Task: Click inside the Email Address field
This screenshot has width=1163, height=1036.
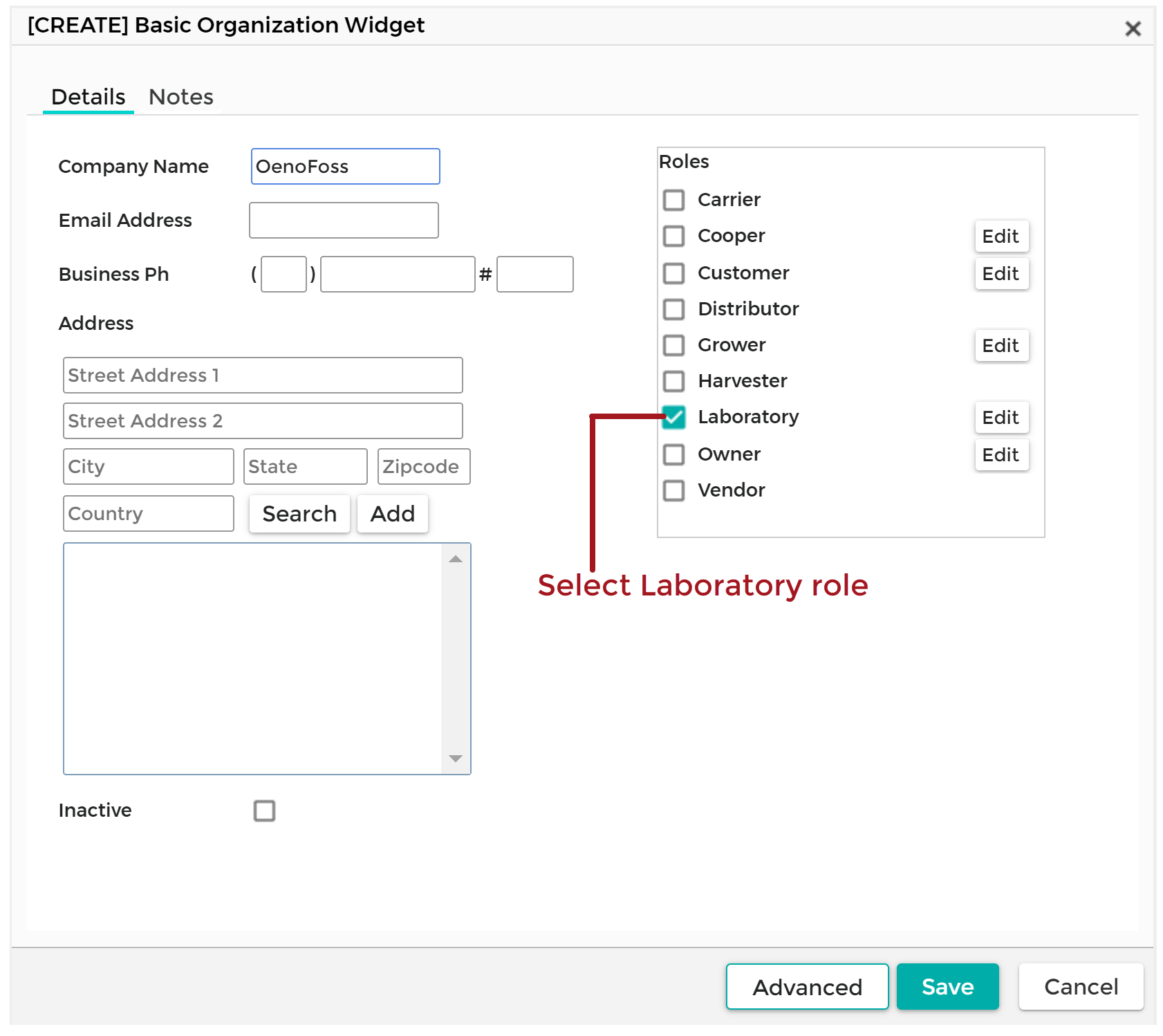Action: (x=344, y=220)
